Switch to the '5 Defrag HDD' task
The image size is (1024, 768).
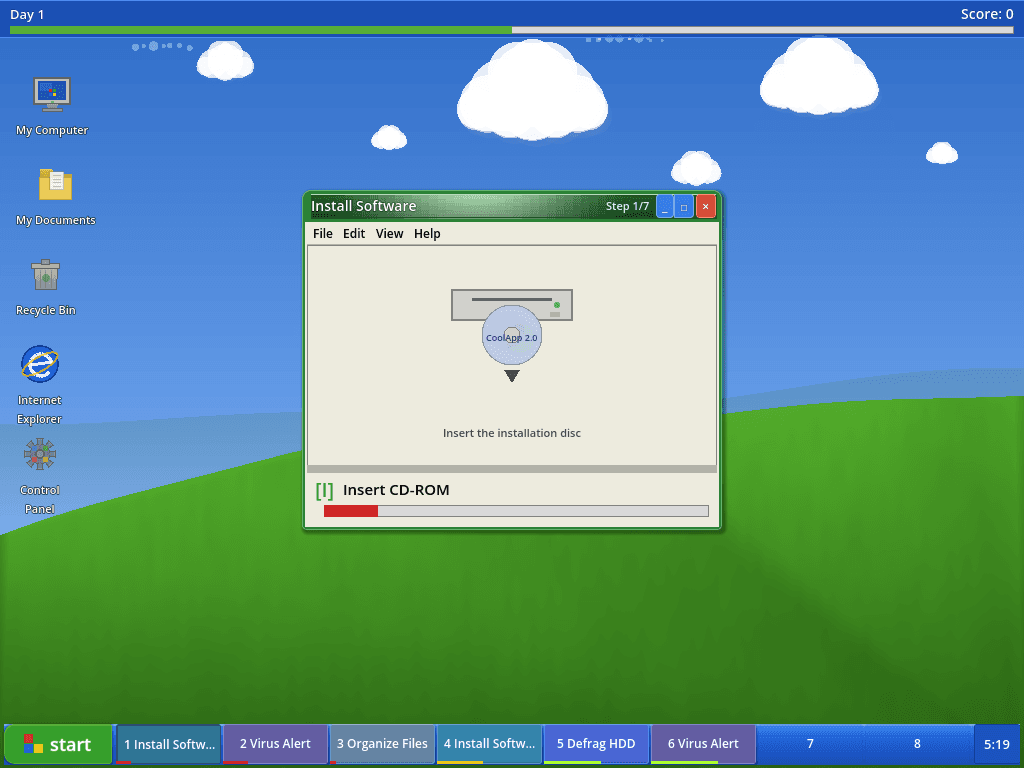[596, 744]
